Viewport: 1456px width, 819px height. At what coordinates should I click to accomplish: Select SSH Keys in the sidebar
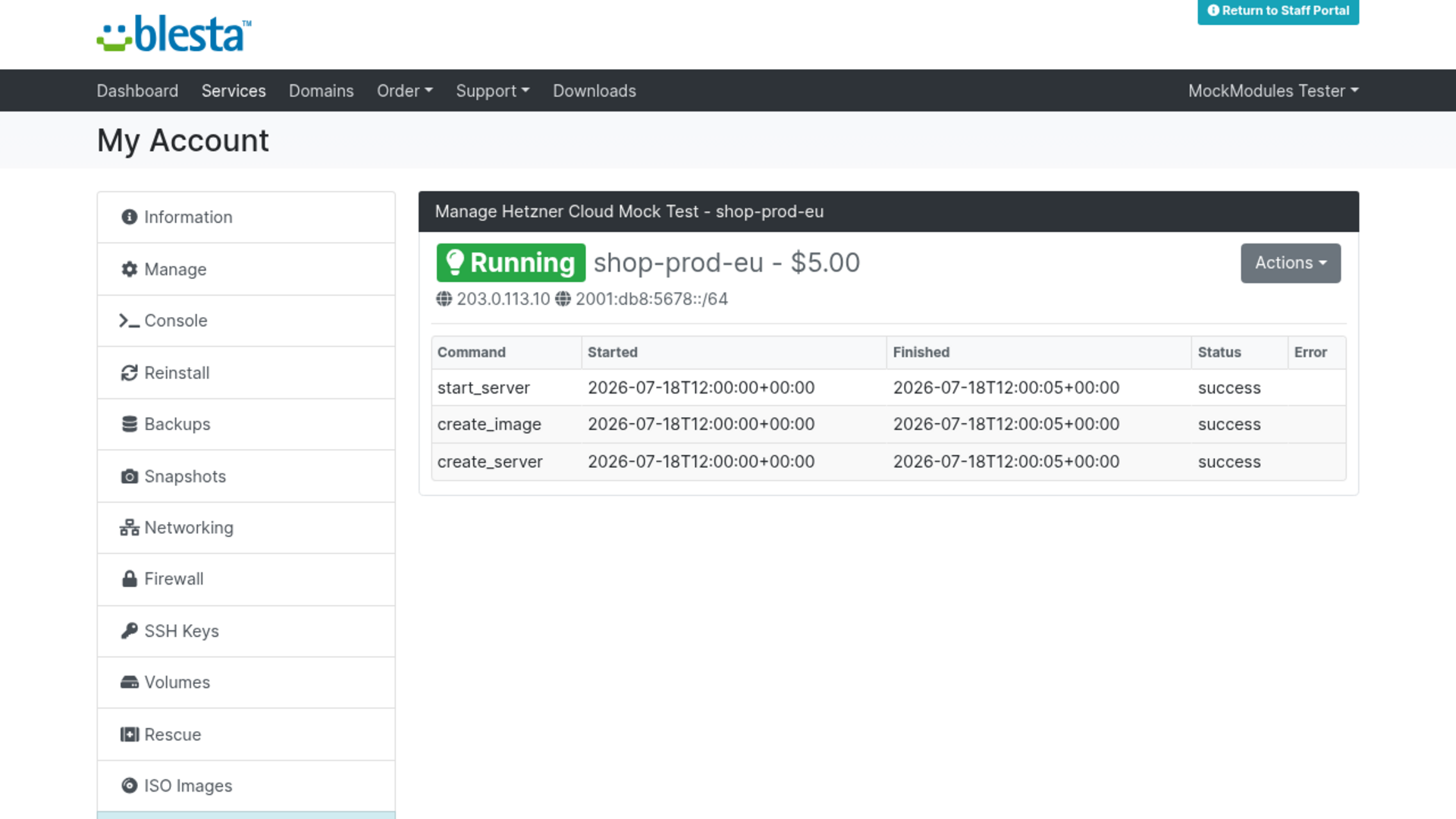pos(246,631)
